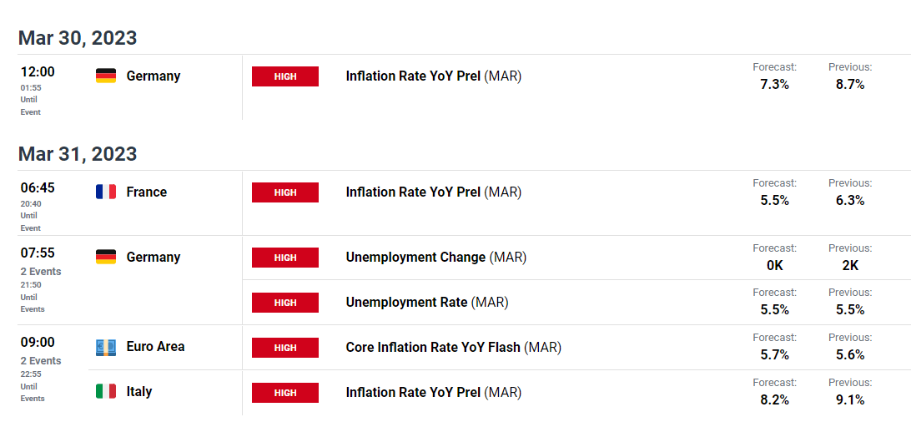The image size is (922, 424).
Task: Select the Mar 30, 2023 date header
Action: [x=77, y=38]
